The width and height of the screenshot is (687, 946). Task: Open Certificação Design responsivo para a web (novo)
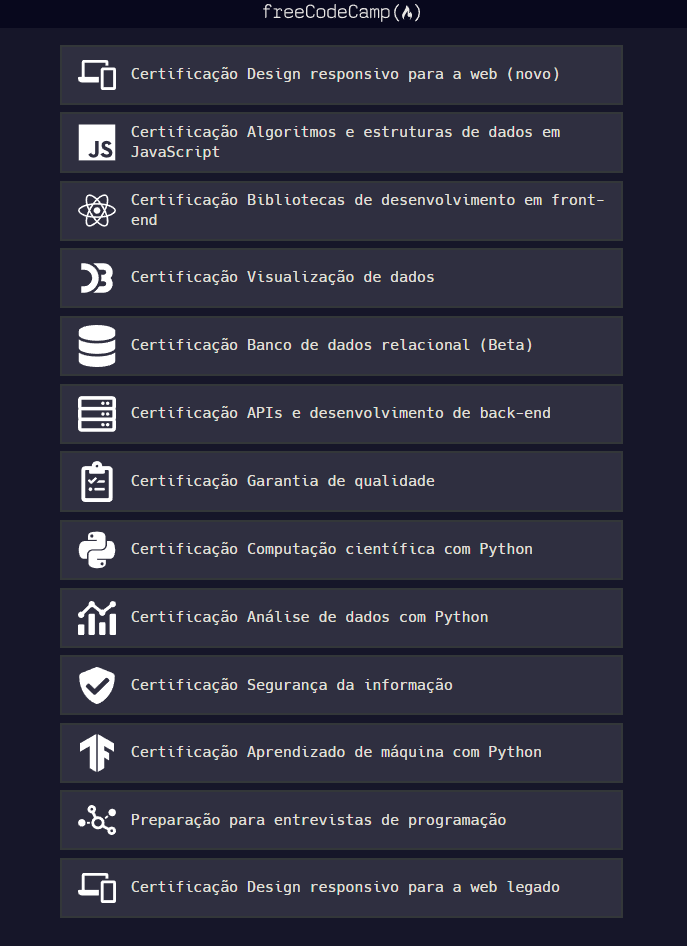tap(341, 75)
